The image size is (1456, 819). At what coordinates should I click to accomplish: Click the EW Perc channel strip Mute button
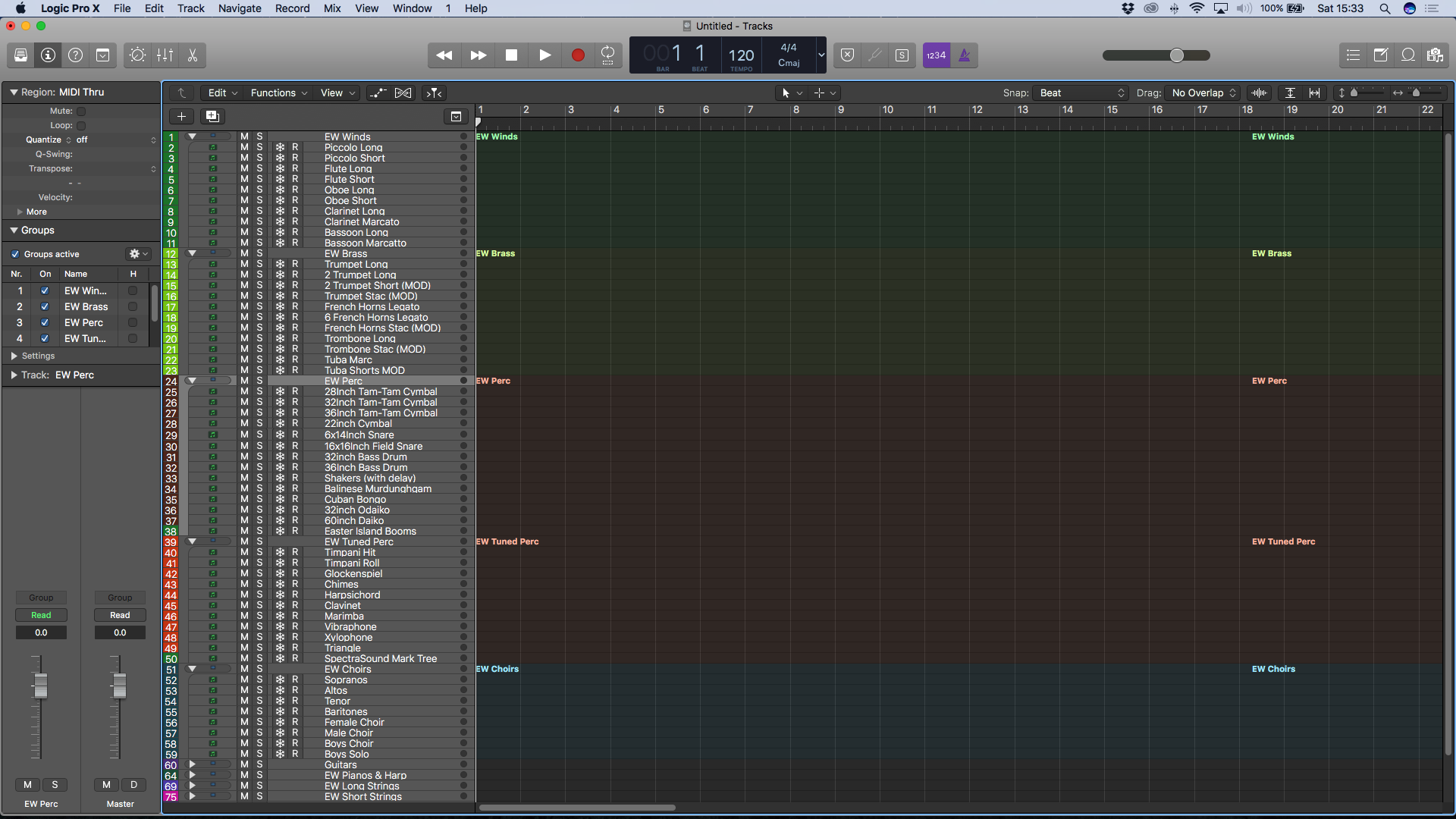[28, 785]
